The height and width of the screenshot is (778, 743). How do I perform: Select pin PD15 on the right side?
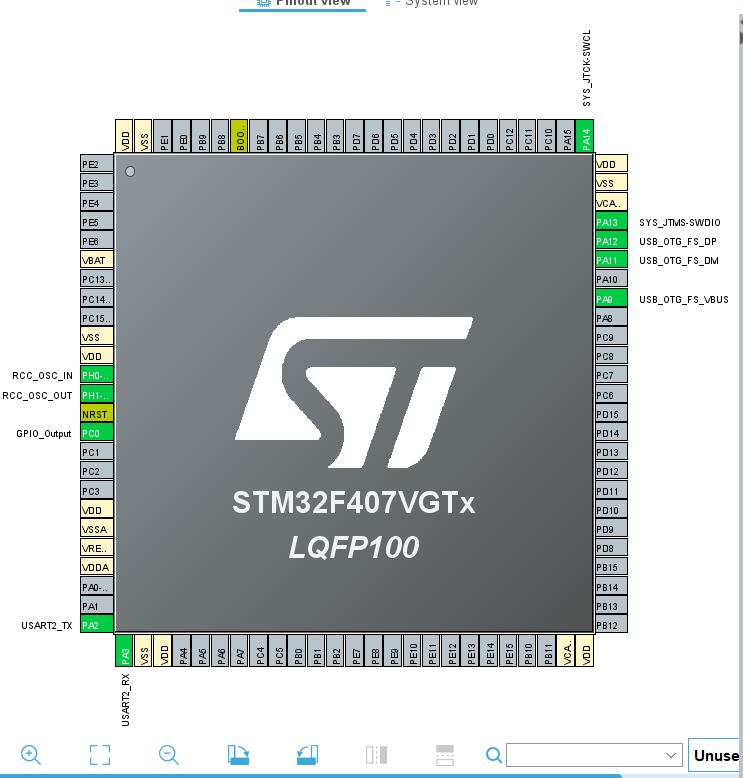coord(611,414)
